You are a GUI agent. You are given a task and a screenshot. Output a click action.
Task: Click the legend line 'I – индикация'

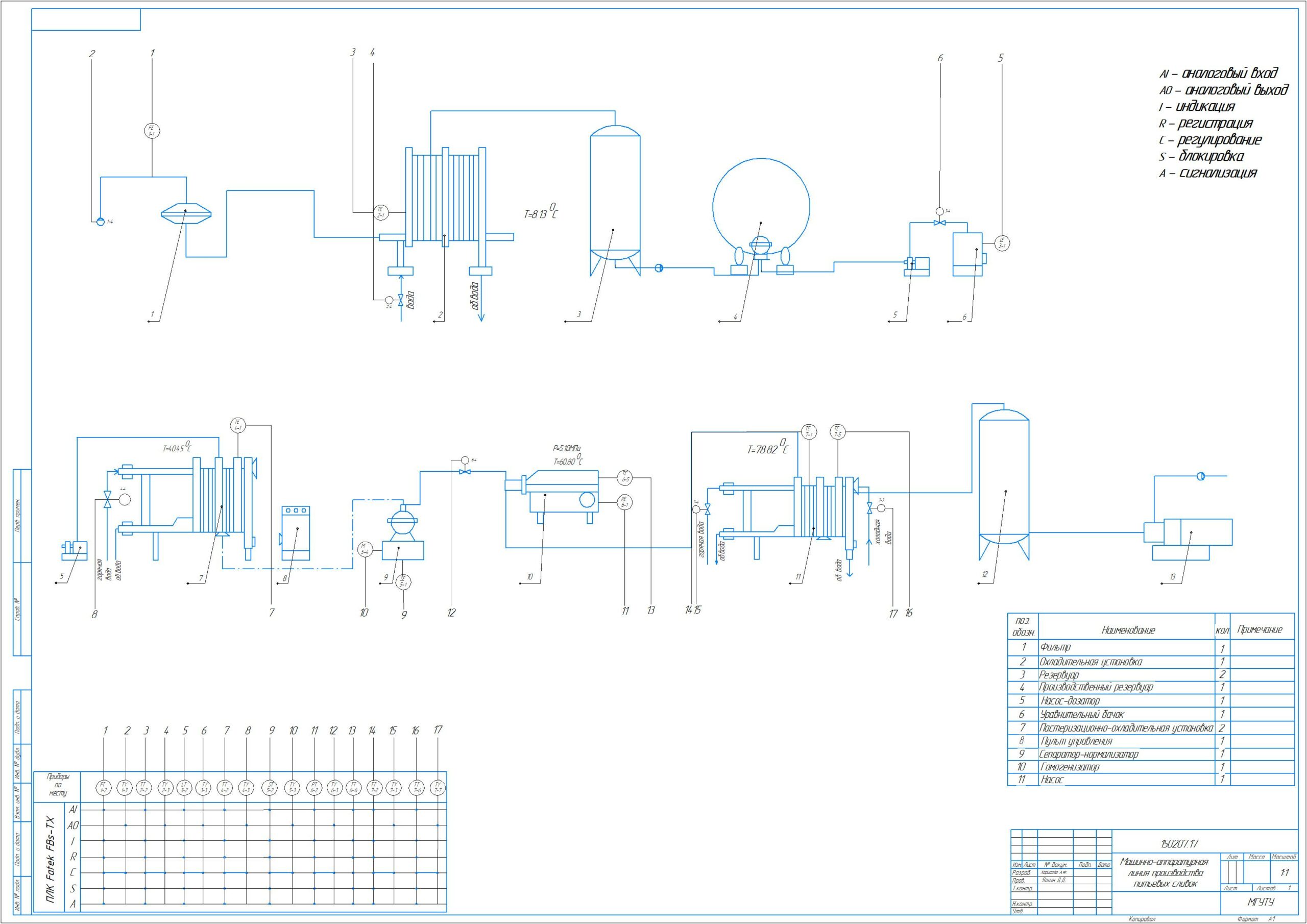pos(1197,107)
